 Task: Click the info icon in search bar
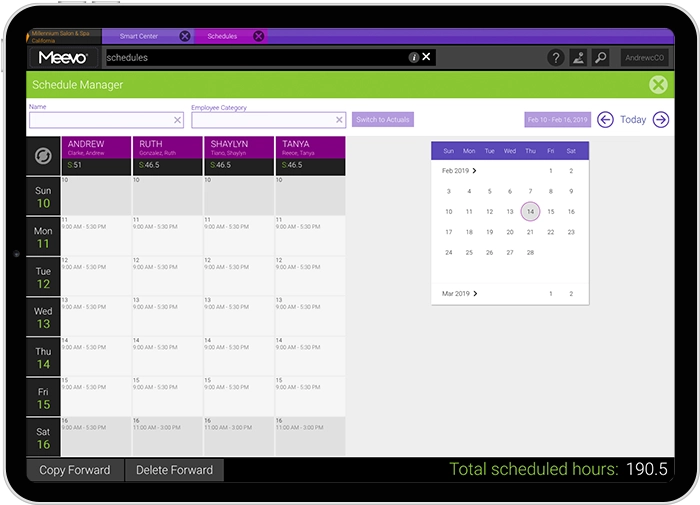click(x=414, y=58)
